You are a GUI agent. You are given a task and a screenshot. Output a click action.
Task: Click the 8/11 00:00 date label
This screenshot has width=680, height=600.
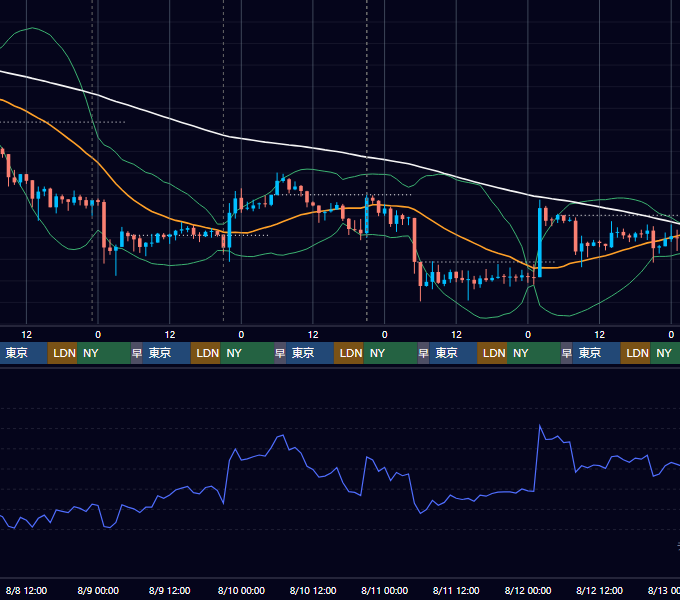384,590
